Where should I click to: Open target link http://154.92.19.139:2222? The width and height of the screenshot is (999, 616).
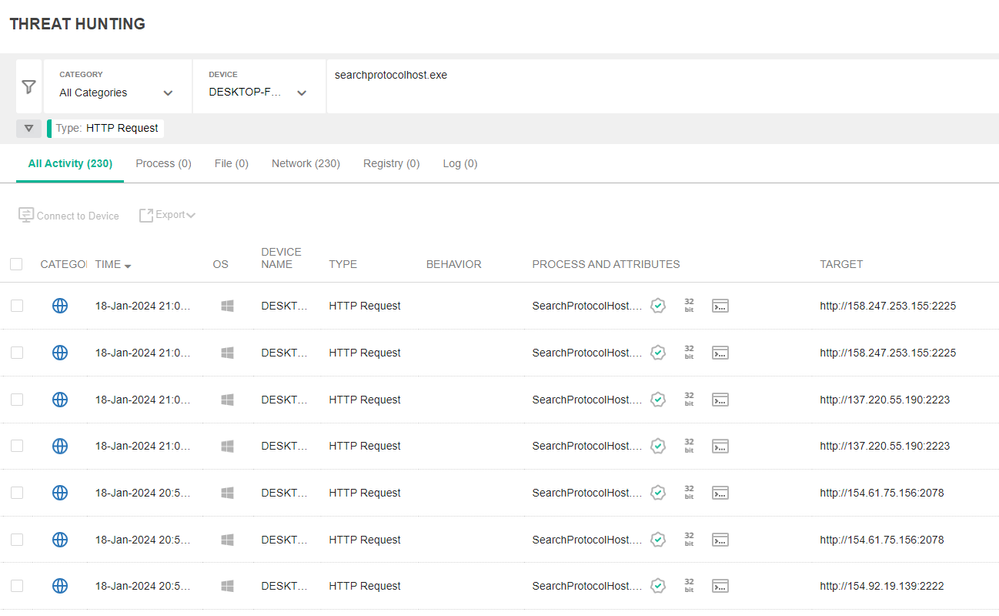pyautogui.click(x=881, y=586)
